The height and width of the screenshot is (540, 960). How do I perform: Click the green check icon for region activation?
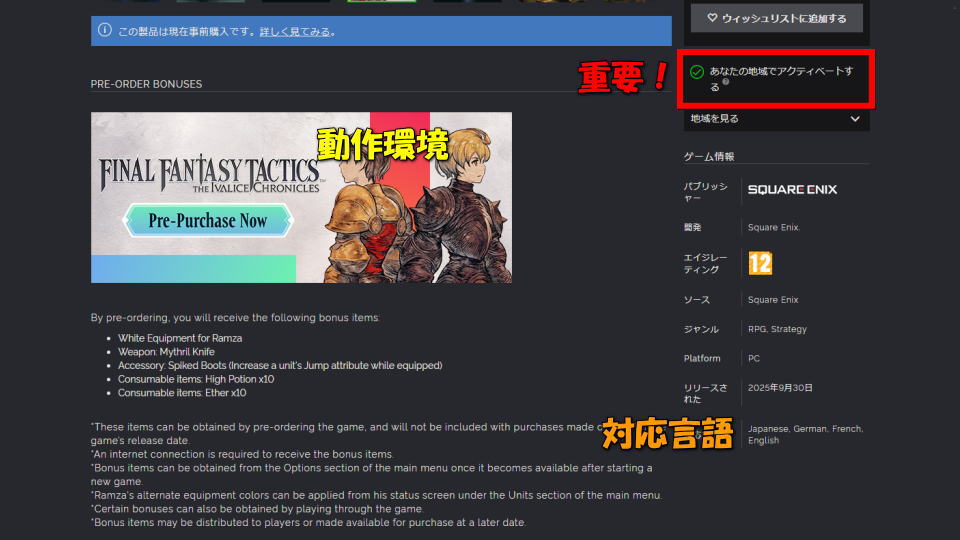[697, 72]
